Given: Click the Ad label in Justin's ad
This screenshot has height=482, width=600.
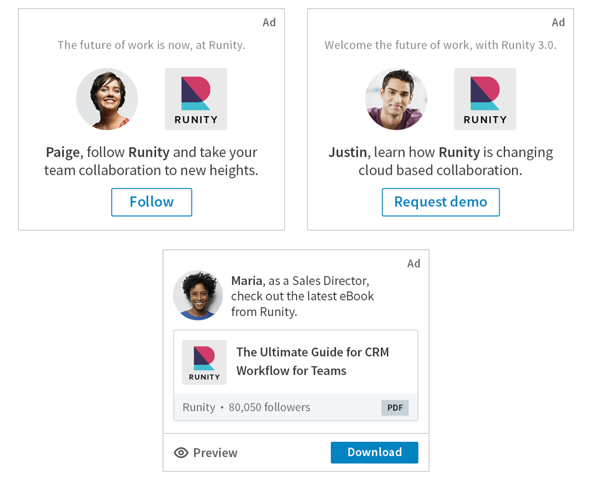Looking at the screenshot, I should tap(558, 22).
